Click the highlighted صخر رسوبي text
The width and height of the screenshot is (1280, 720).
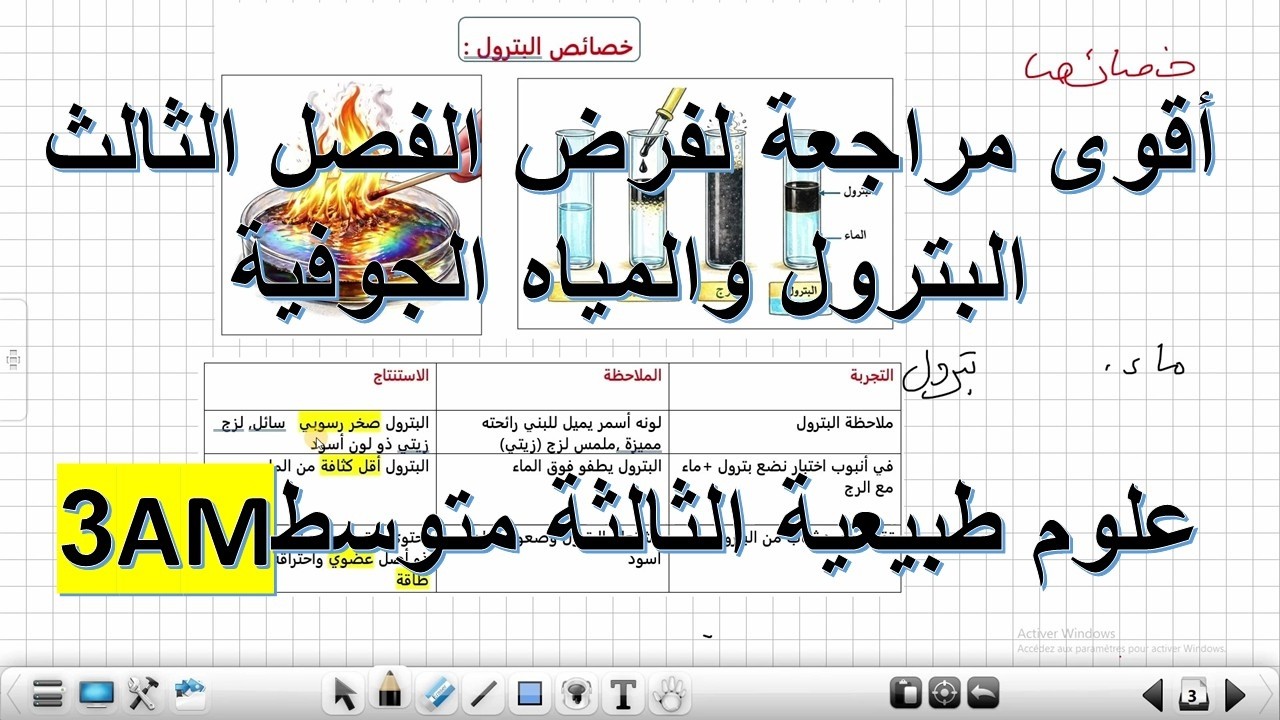point(342,424)
